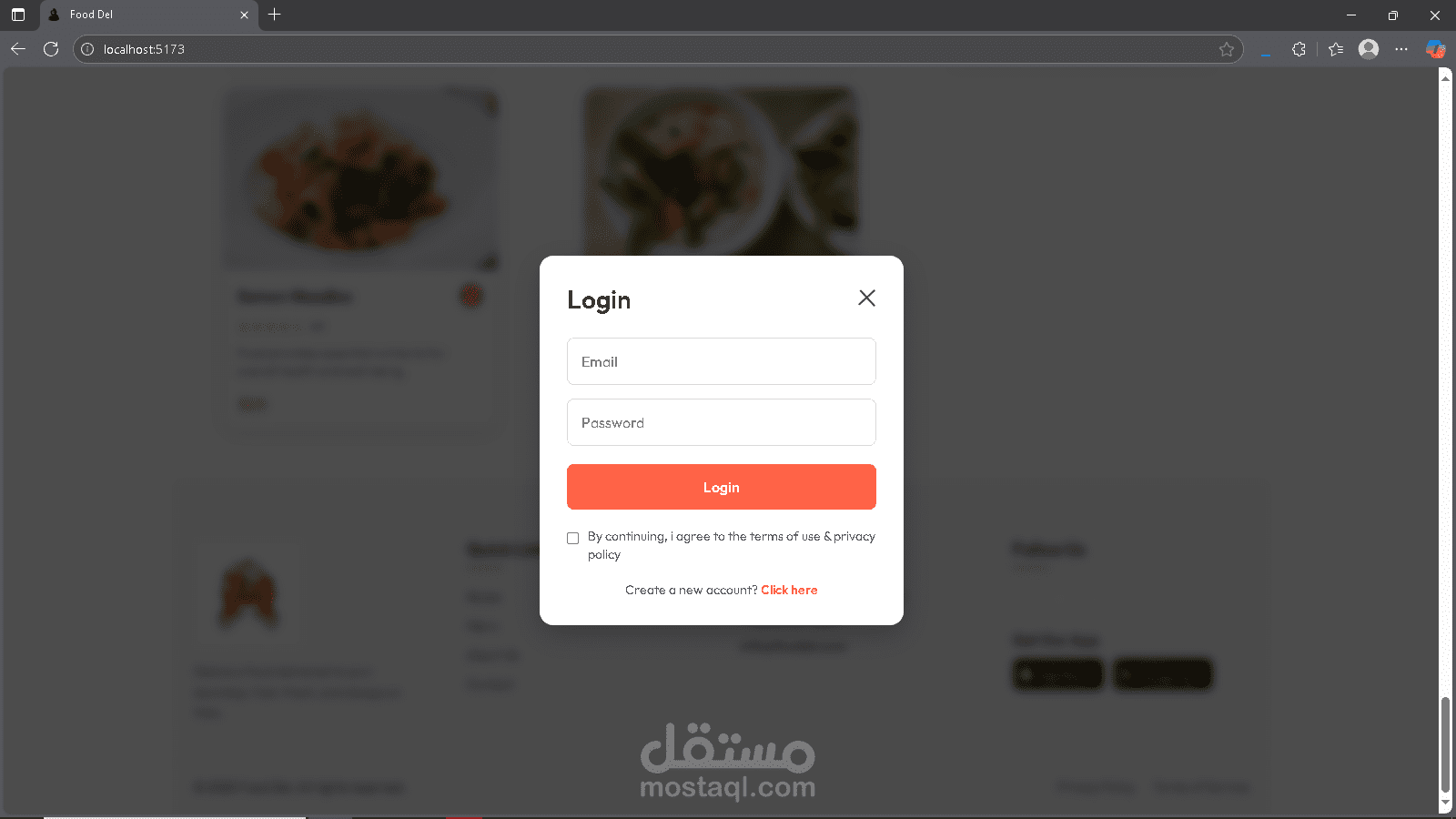Focus the Email input field
1456x819 pixels.
[x=722, y=361]
